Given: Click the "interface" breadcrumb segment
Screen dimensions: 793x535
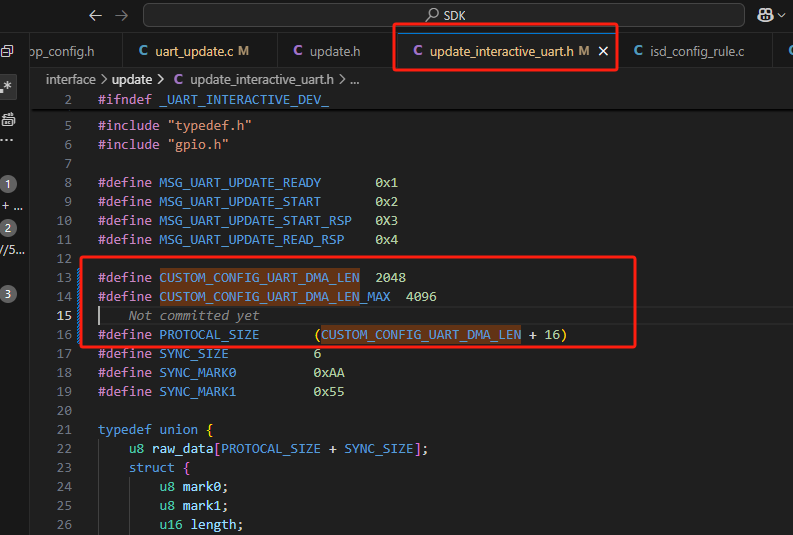Looking at the screenshot, I should point(70,80).
